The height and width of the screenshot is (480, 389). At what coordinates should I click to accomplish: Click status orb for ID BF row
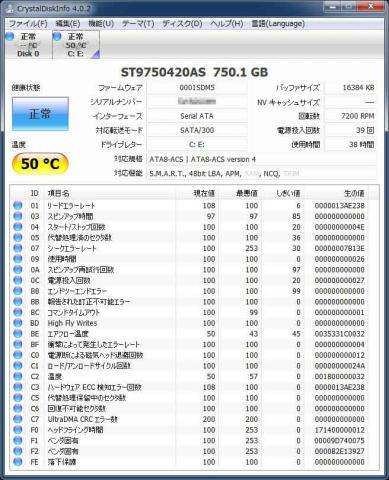[x=18, y=344]
